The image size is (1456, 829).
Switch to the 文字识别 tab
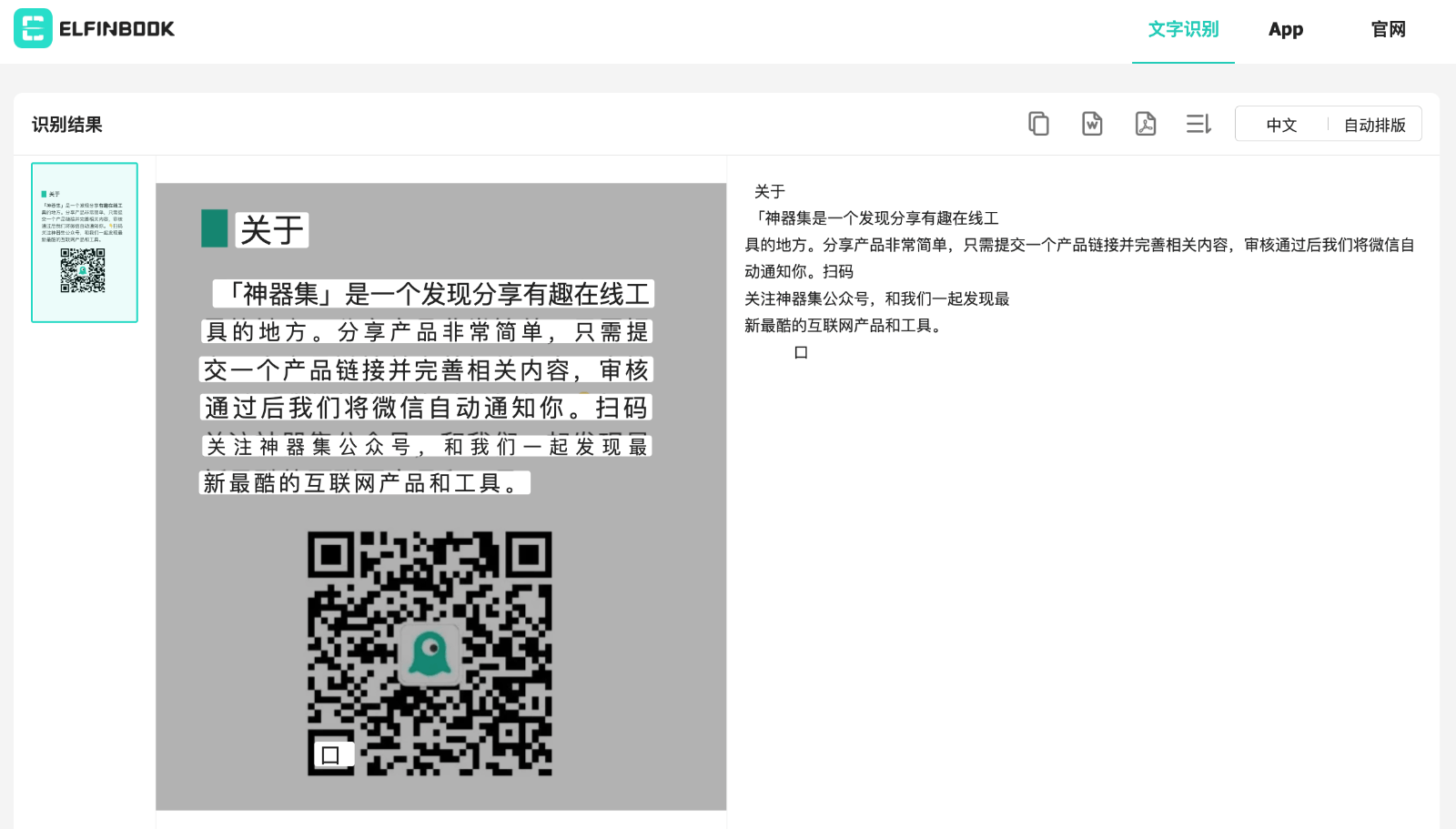1182,28
